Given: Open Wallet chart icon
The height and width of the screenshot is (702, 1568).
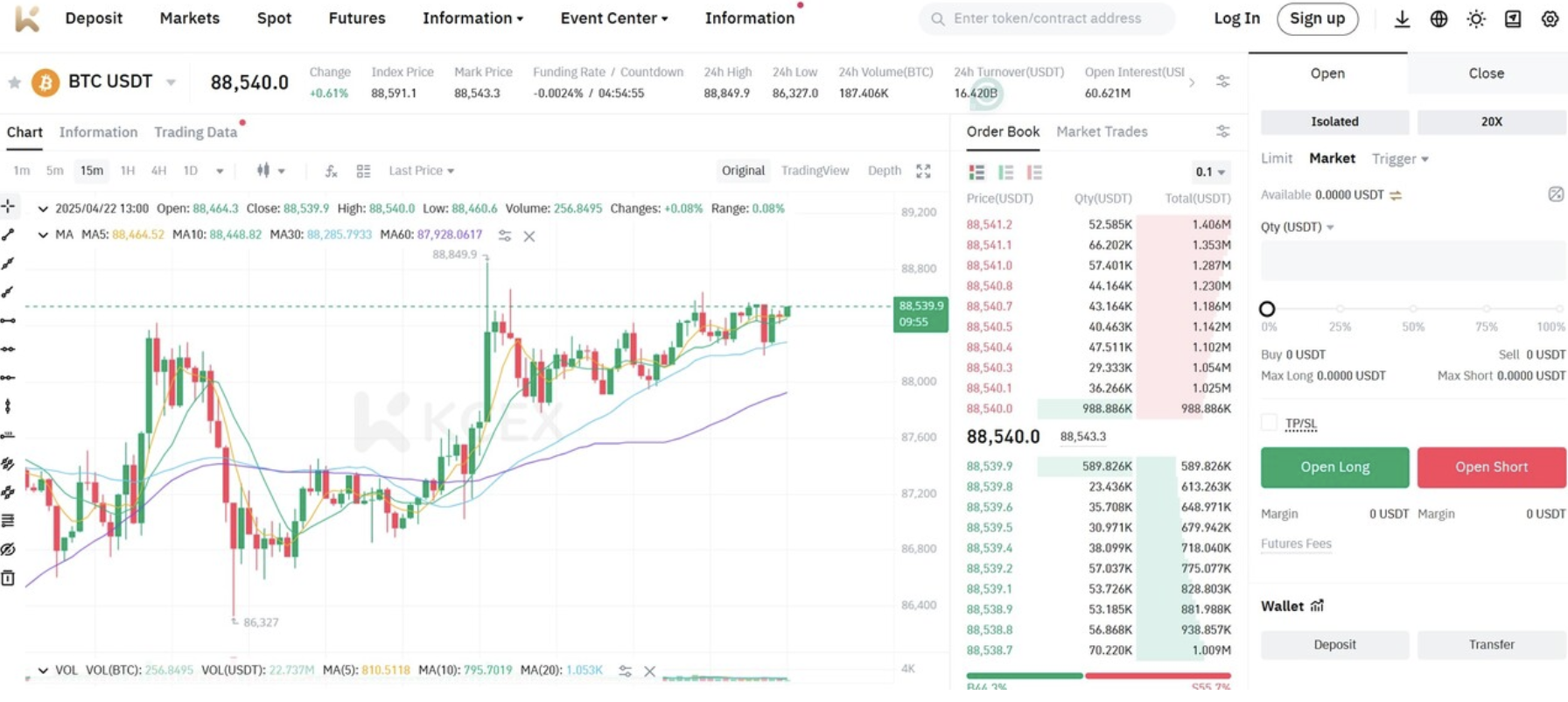Looking at the screenshot, I should pos(1318,606).
